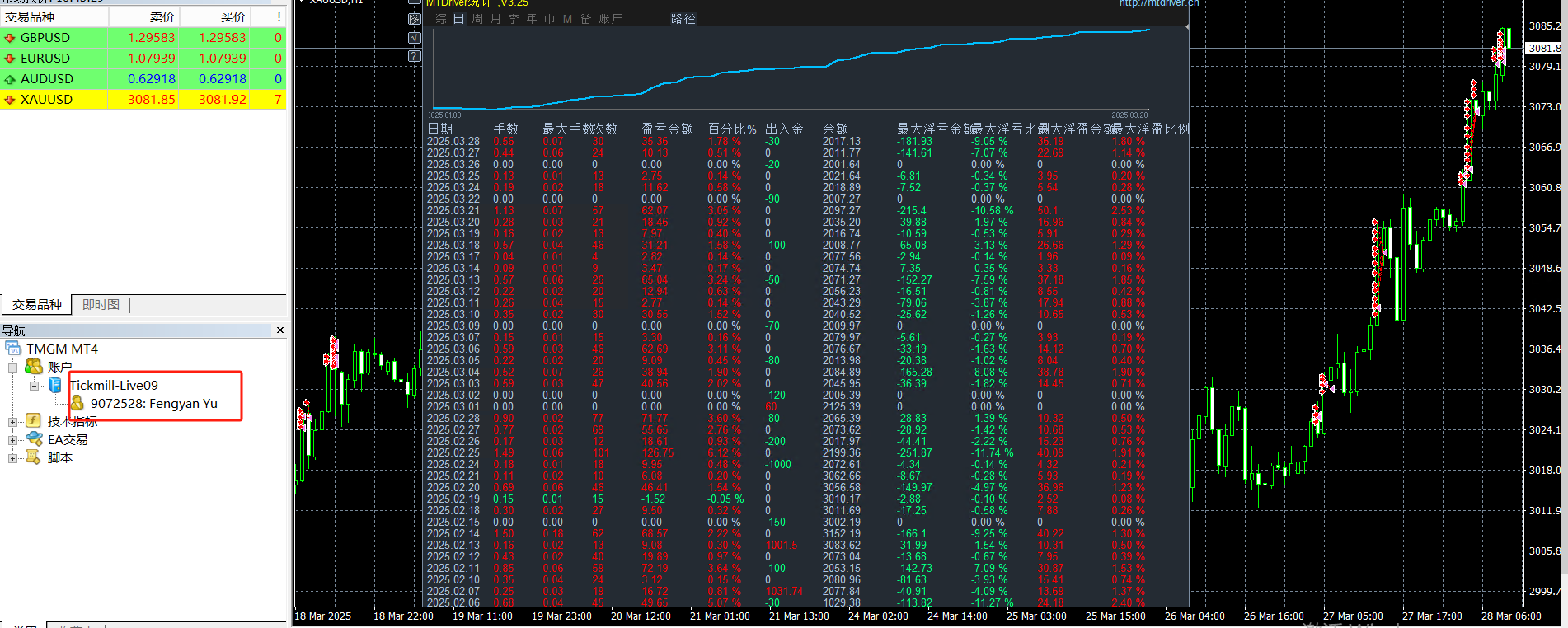Screen dimensions: 1568x628
Task: Select the XAUUSD symbol row
Action: [x=143, y=100]
